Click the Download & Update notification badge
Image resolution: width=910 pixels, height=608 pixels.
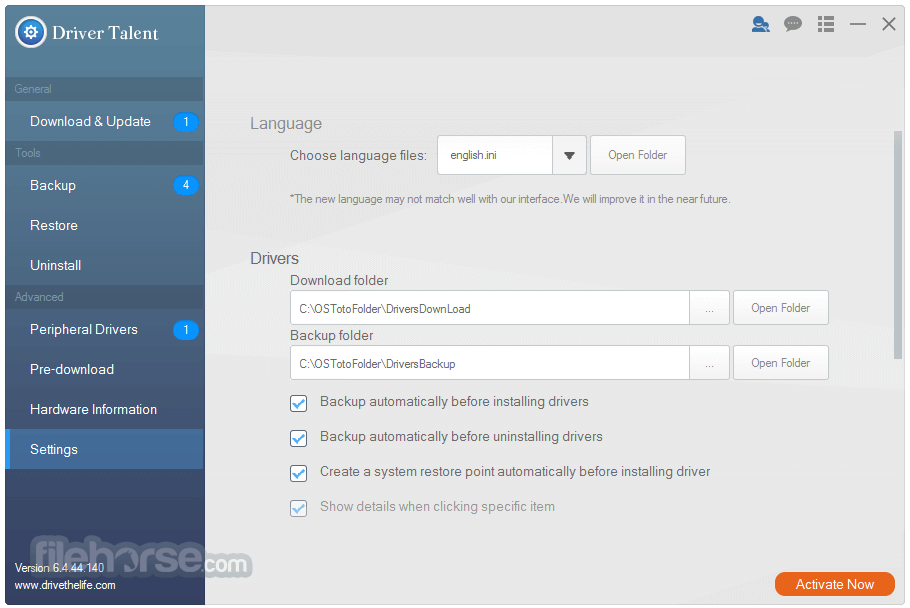[186, 121]
